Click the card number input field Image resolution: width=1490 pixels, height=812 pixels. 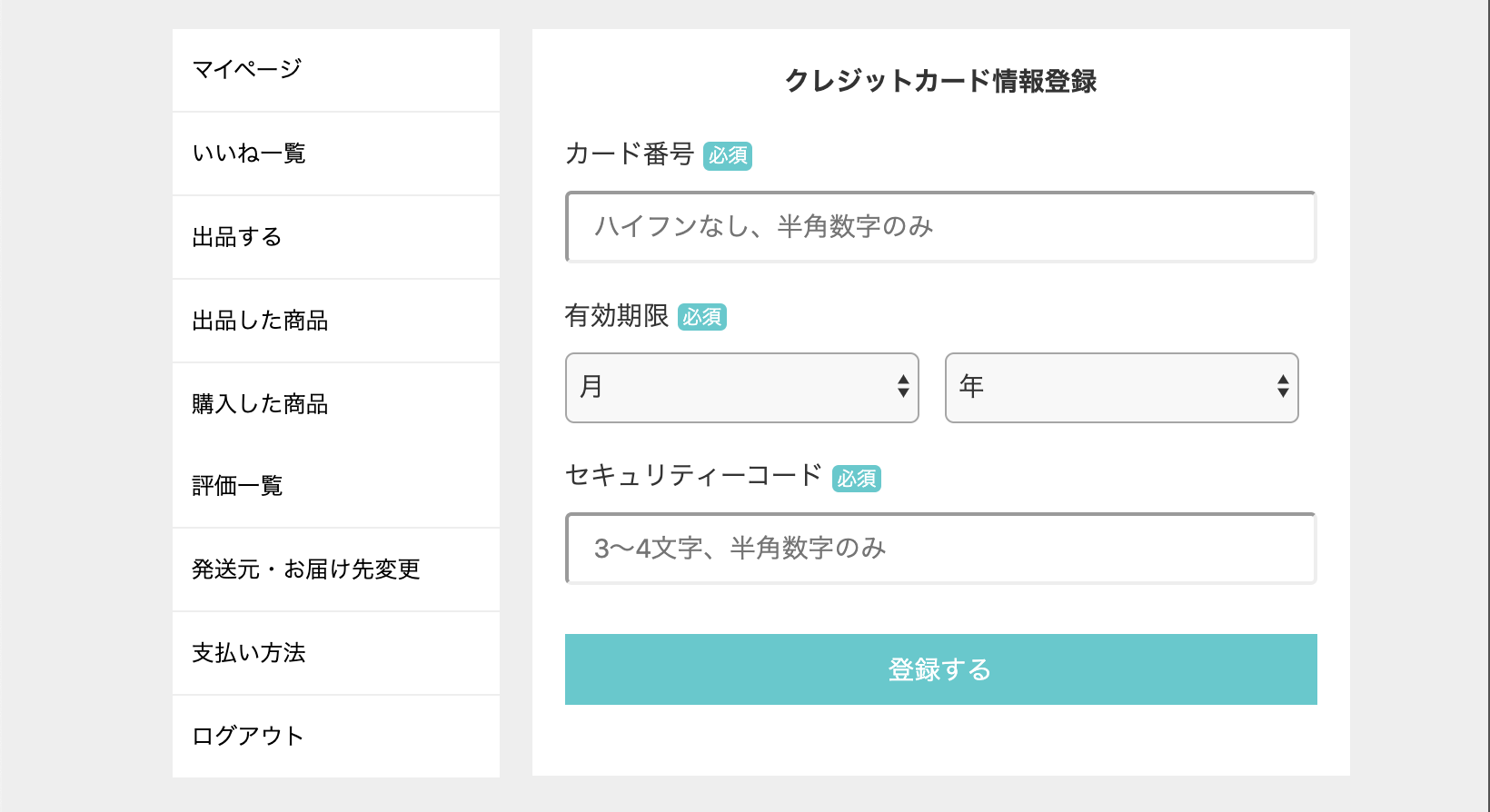[x=939, y=227]
